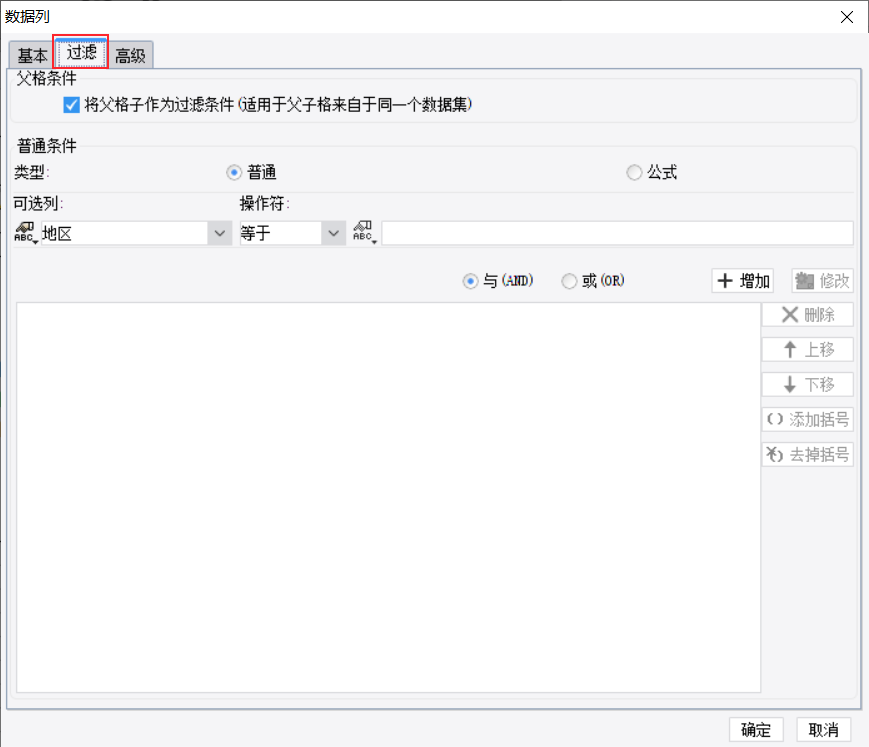869x747 pixels.
Task: Click the 添加括号 button
Action: pyautogui.click(x=807, y=419)
